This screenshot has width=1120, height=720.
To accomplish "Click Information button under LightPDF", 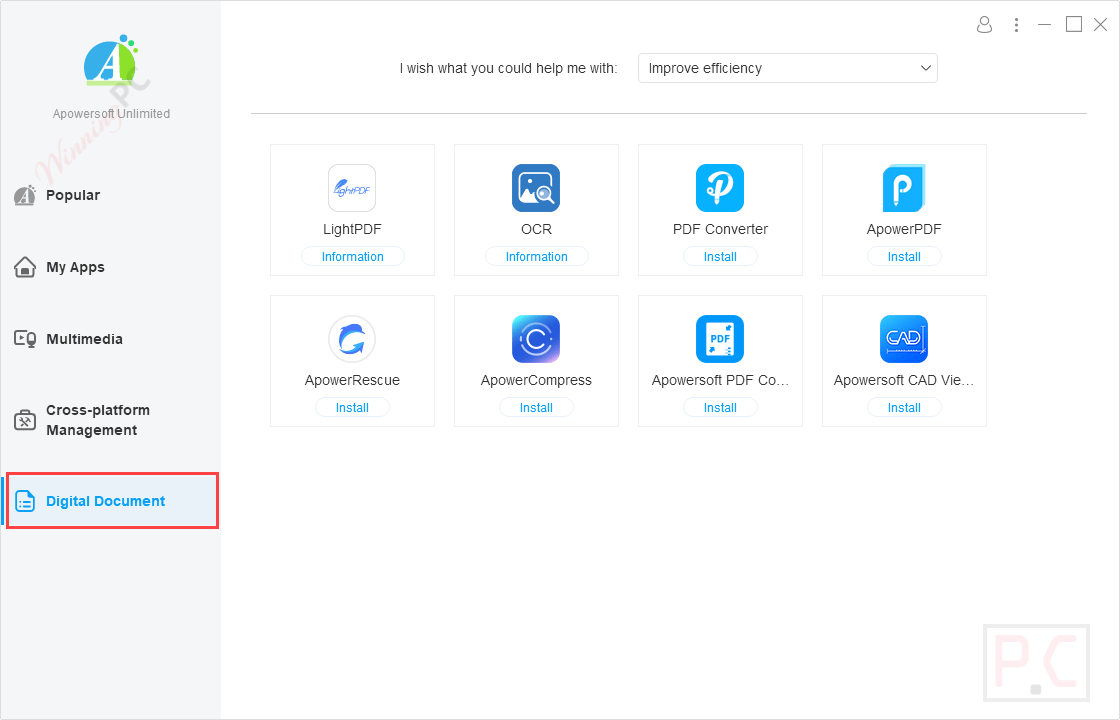I will pos(352,257).
